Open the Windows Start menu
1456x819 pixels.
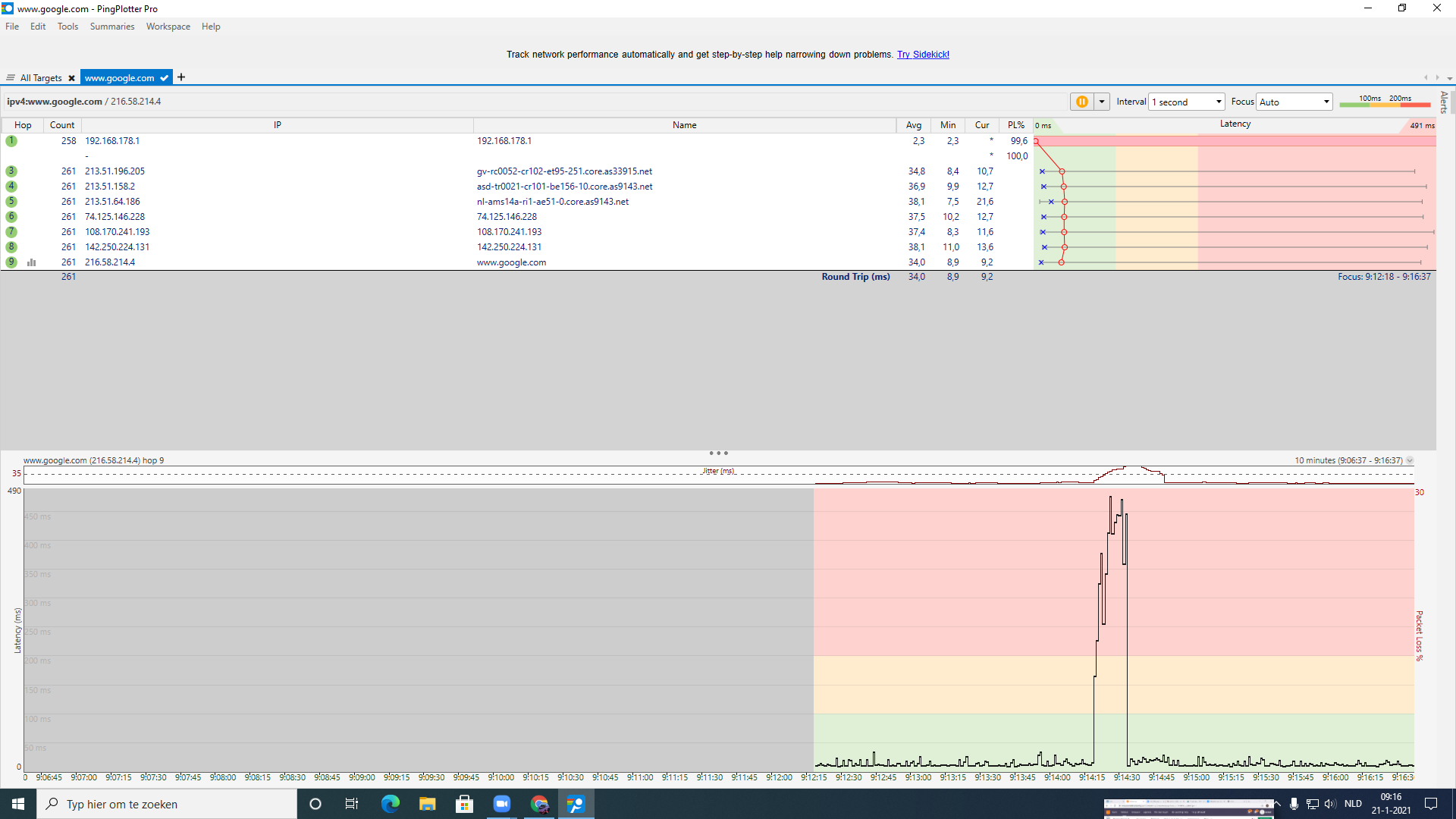pos(18,804)
